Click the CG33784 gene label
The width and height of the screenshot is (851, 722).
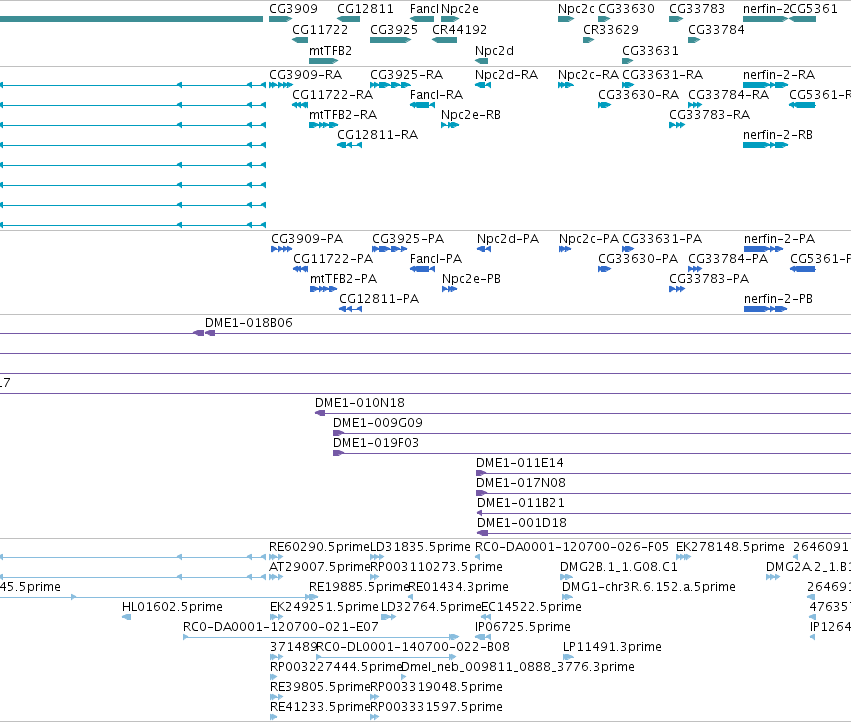[716, 29]
